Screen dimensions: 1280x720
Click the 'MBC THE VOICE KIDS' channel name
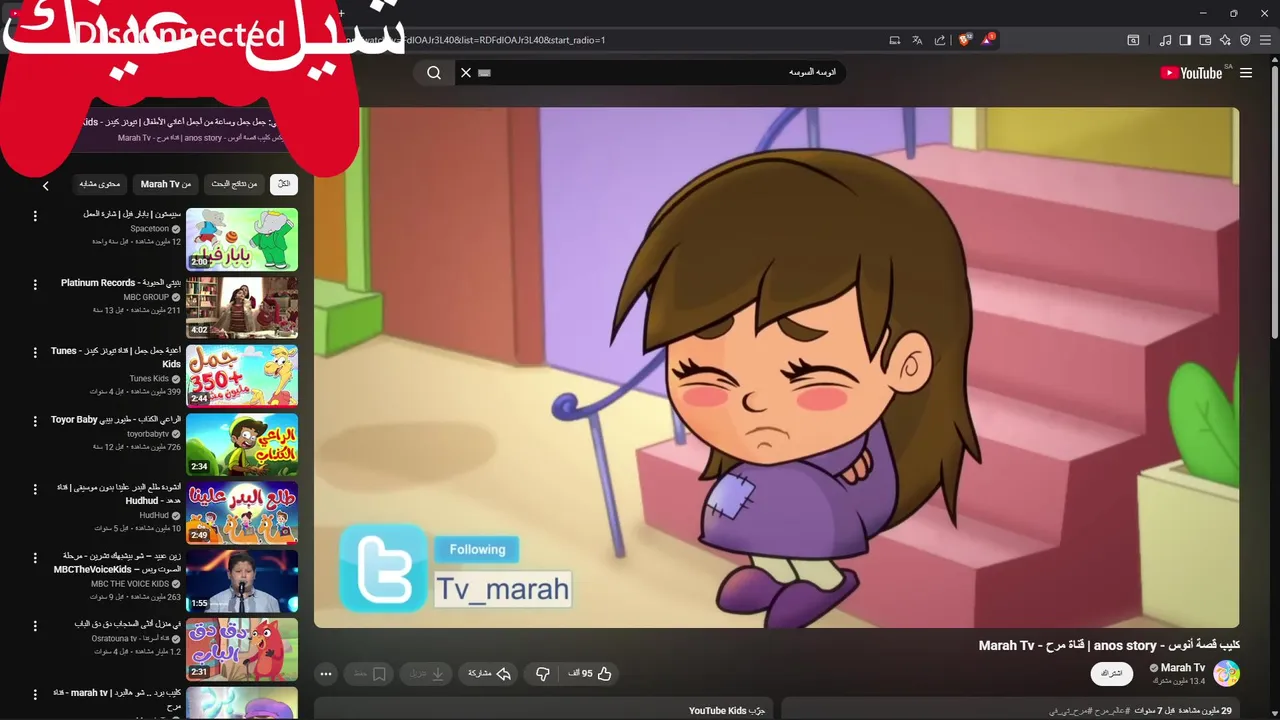click(x=130, y=584)
